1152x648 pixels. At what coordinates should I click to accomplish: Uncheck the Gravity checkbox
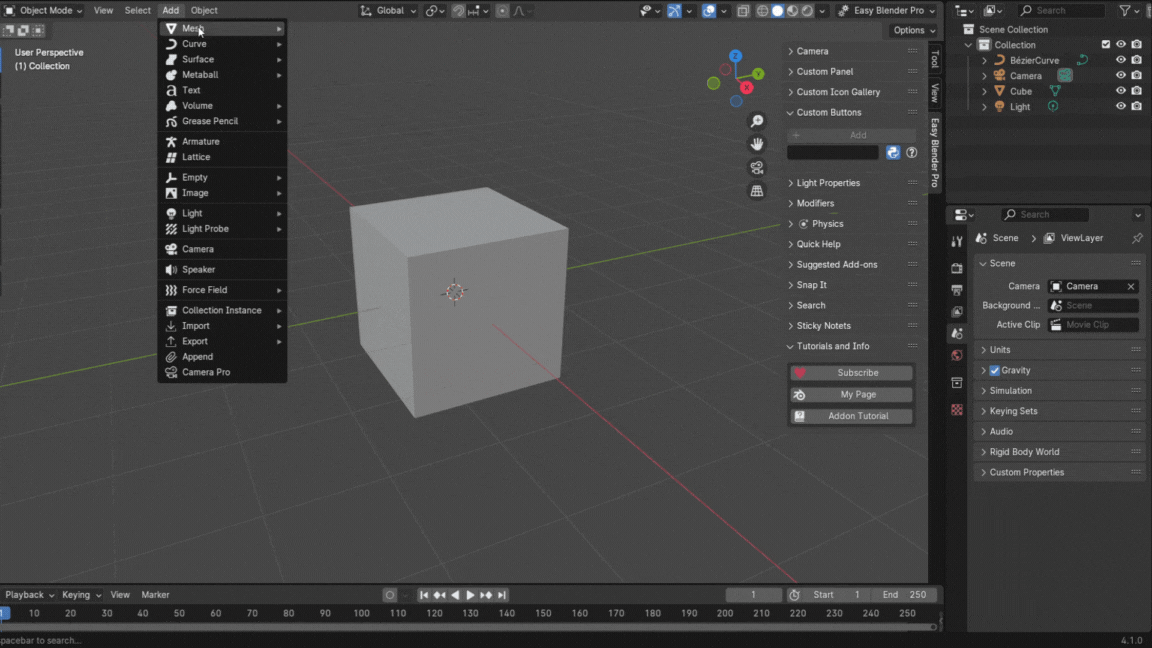point(994,370)
